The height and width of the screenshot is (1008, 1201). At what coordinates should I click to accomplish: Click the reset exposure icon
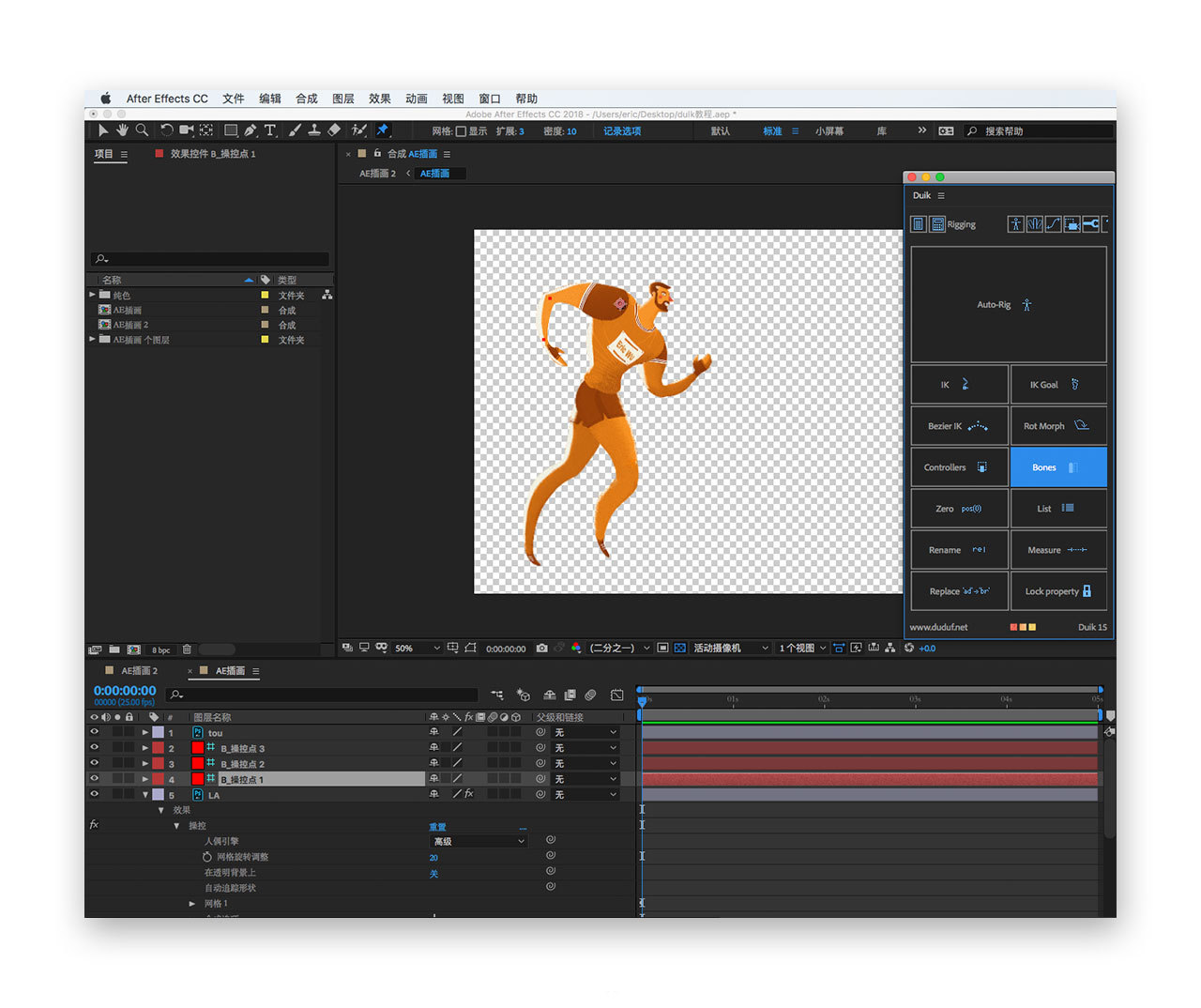click(908, 648)
